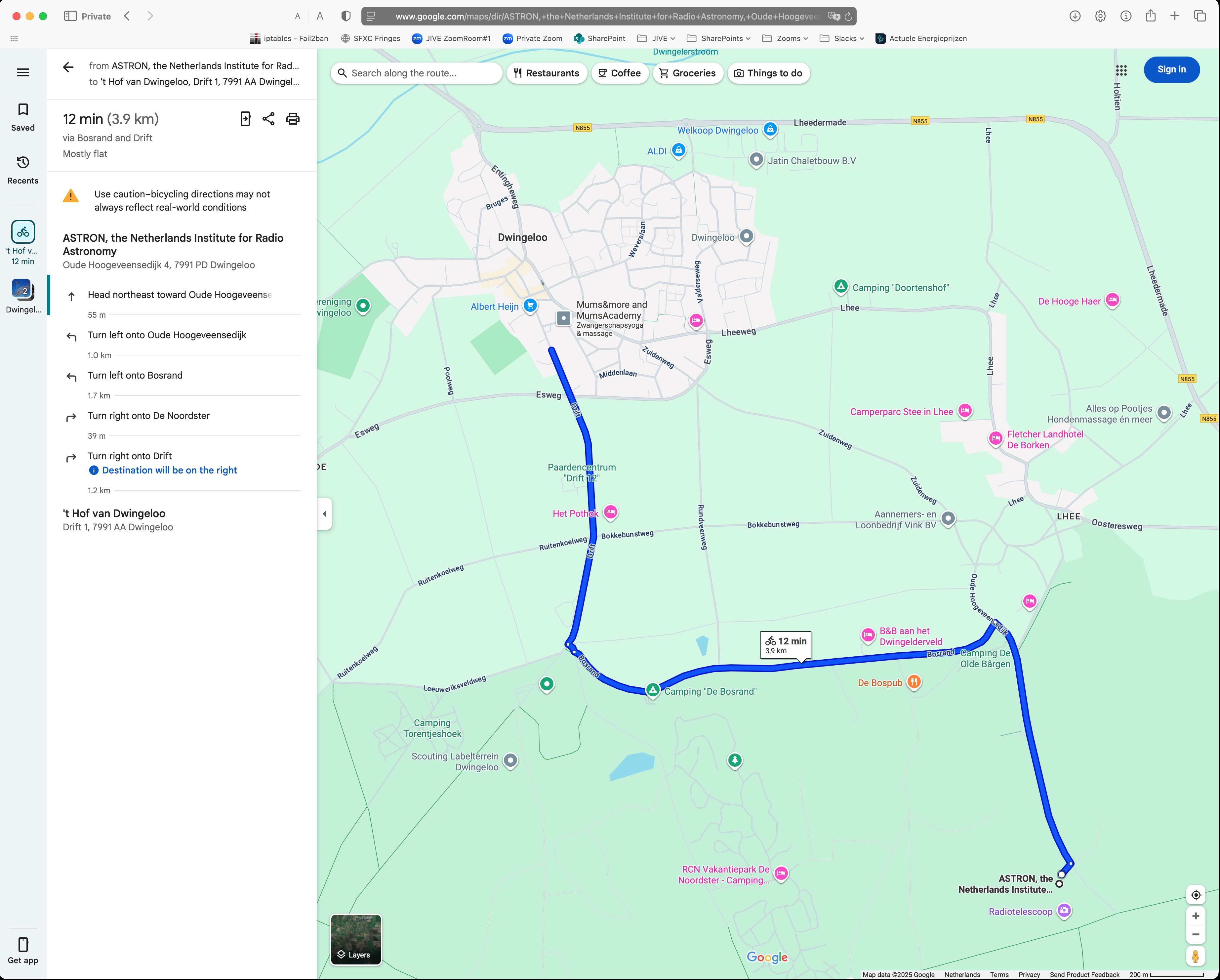Click the share route icon
The width and height of the screenshot is (1220, 980).
point(269,119)
